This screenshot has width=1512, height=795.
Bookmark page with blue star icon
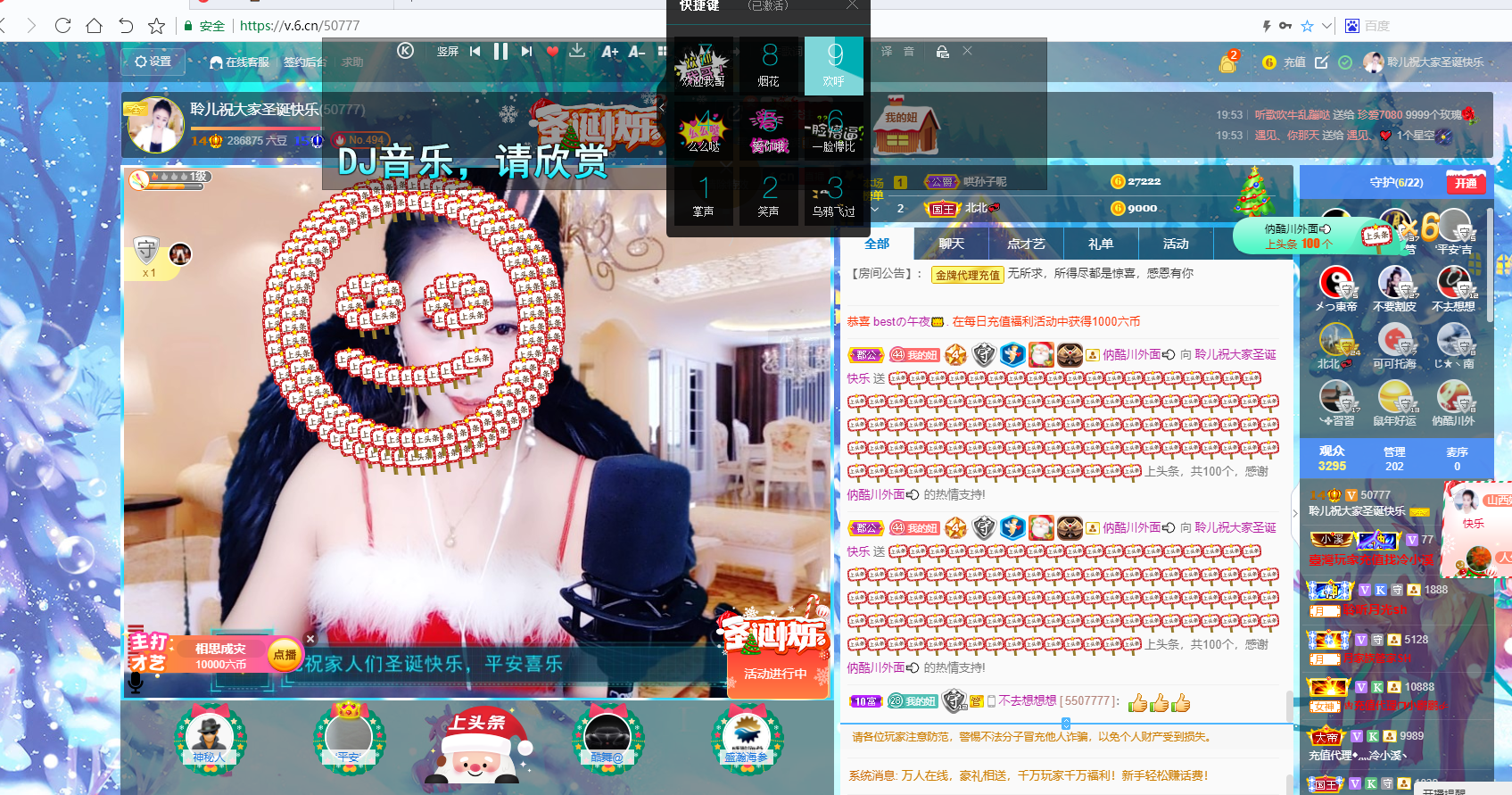(x=1307, y=26)
